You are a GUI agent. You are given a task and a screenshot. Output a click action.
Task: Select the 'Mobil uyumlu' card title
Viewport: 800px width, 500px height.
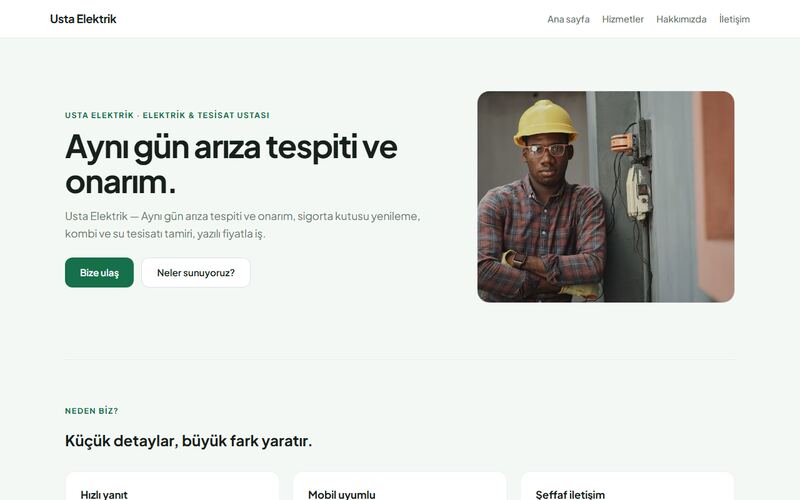(341, 494)
